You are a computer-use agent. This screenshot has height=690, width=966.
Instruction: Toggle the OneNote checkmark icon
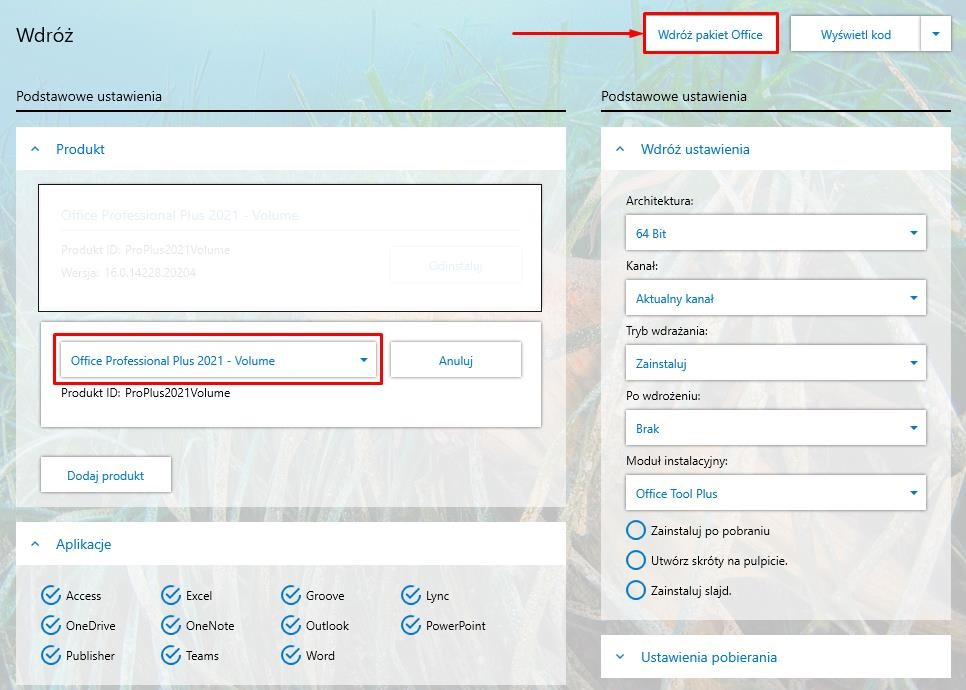[171, 625]
